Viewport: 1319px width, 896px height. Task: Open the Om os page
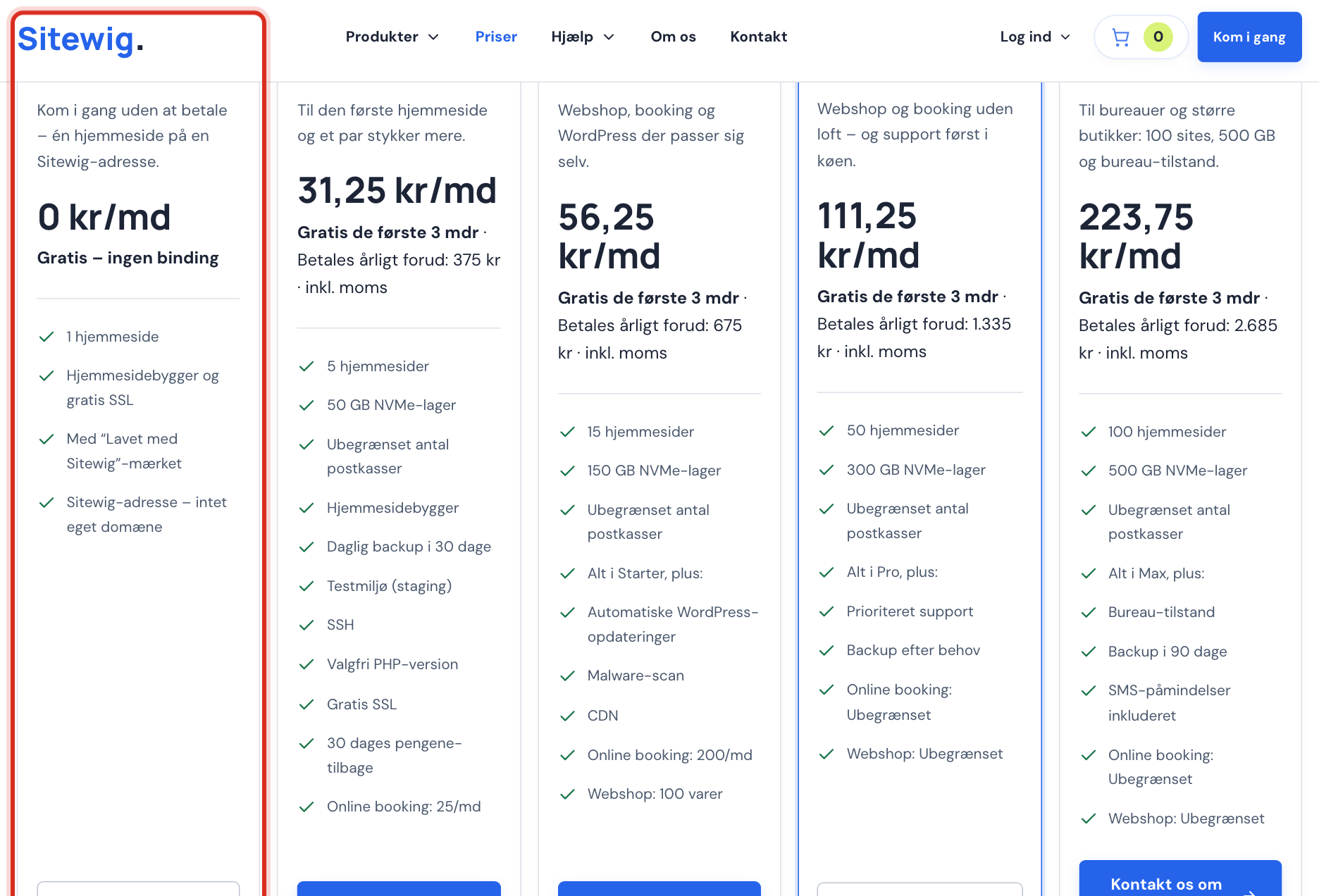673,37
